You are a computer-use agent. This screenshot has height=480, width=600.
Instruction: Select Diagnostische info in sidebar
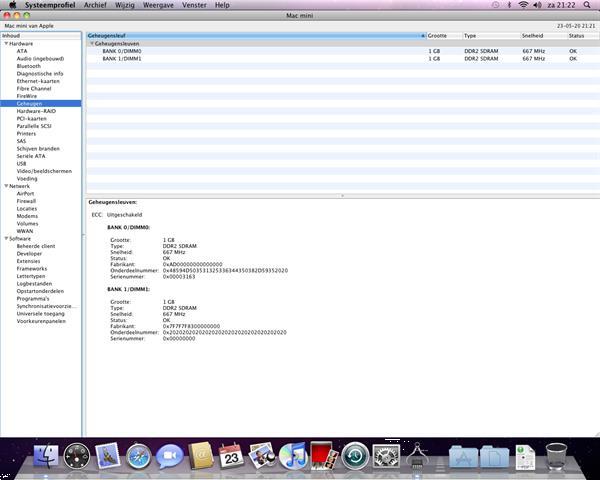coord(40,73)
